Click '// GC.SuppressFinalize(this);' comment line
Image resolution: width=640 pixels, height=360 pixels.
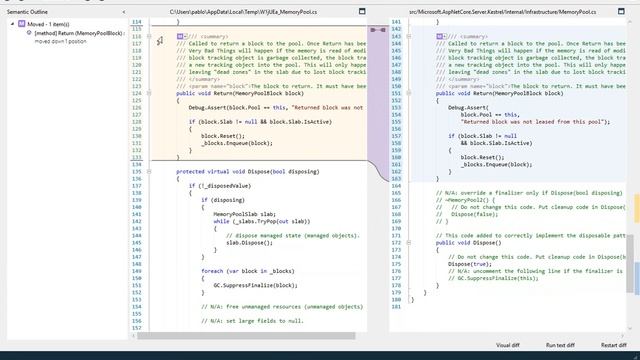(x=493, y=278)
